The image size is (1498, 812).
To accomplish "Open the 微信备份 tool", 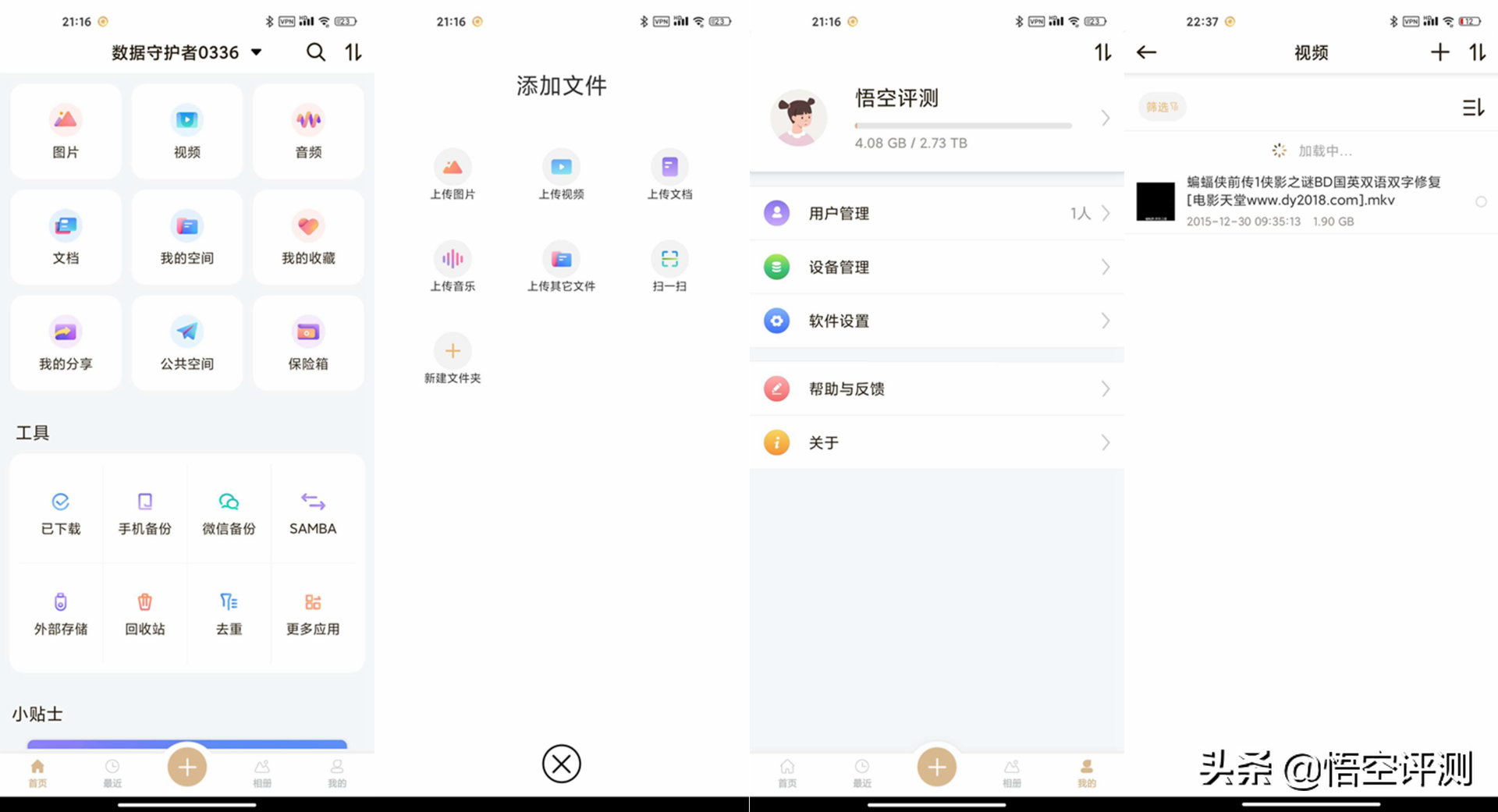I will pos(229,513).
